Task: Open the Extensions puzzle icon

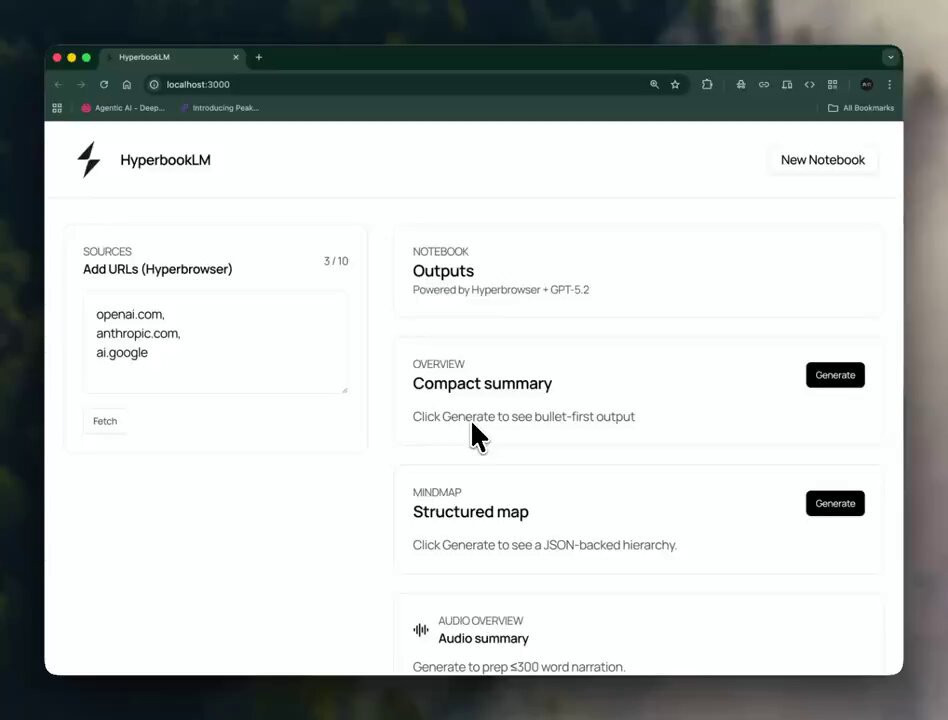Action: [x=707, y=85]
